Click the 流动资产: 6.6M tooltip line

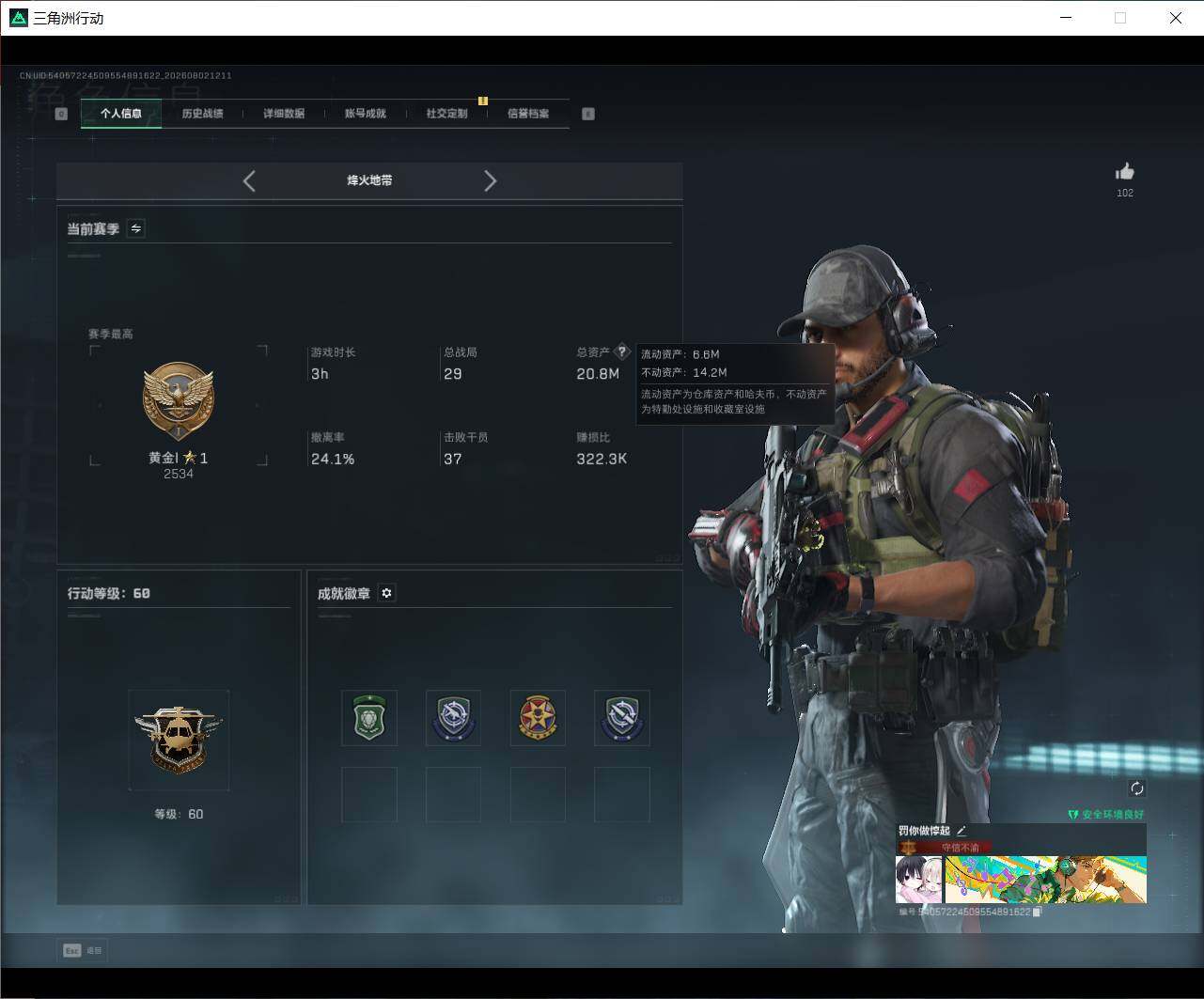(x=680, y=354)
